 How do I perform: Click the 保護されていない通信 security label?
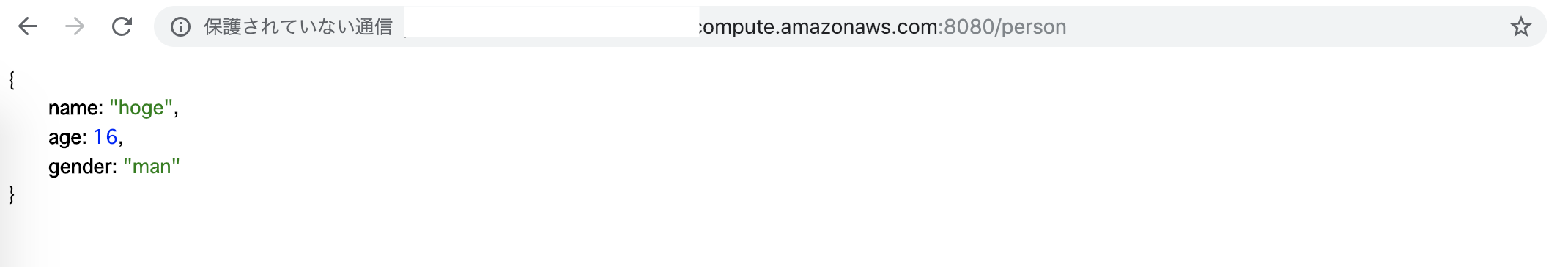(x=298, y=27)
